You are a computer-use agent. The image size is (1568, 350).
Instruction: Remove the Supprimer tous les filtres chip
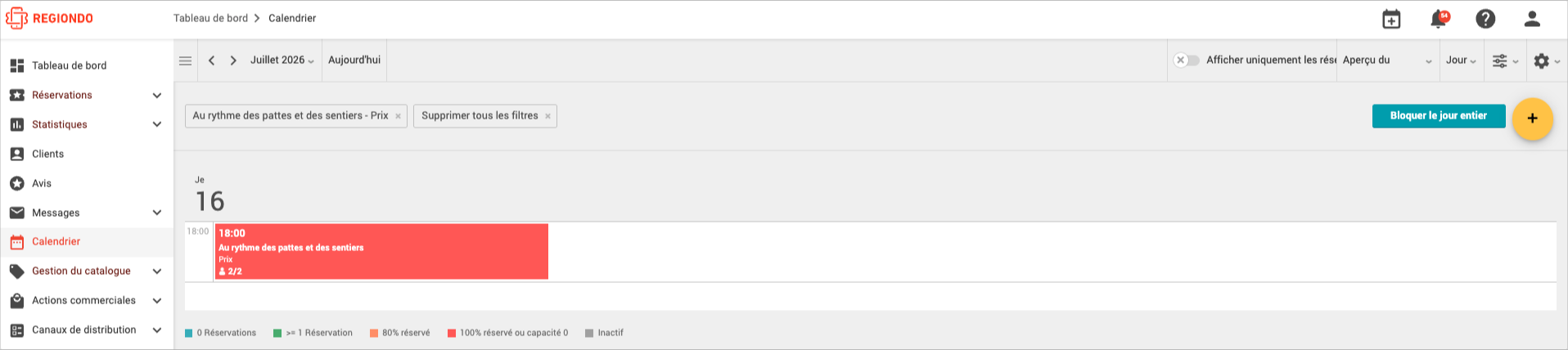pos(547,116)
